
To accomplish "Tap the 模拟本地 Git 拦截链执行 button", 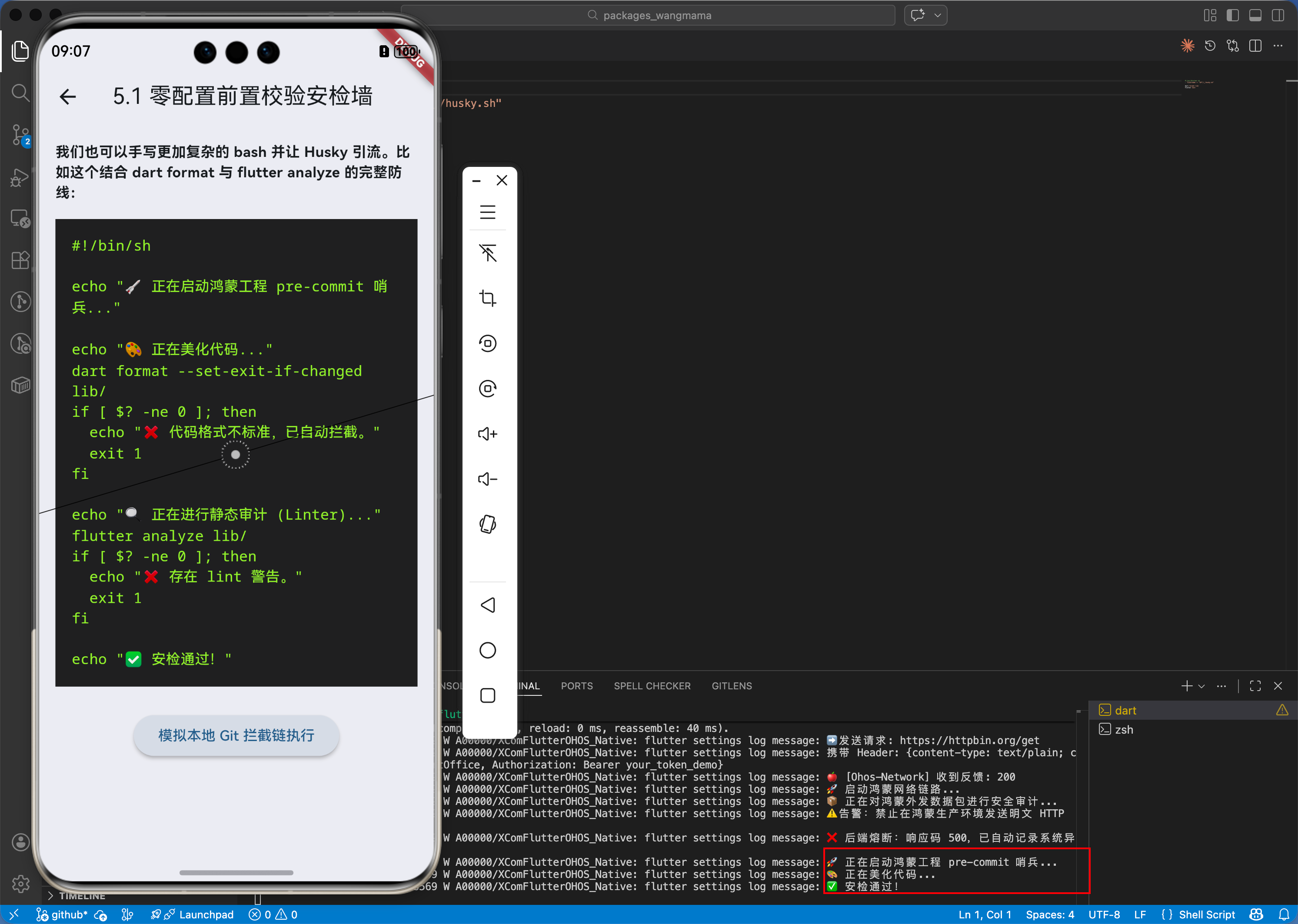I will (x=236, y=736).
